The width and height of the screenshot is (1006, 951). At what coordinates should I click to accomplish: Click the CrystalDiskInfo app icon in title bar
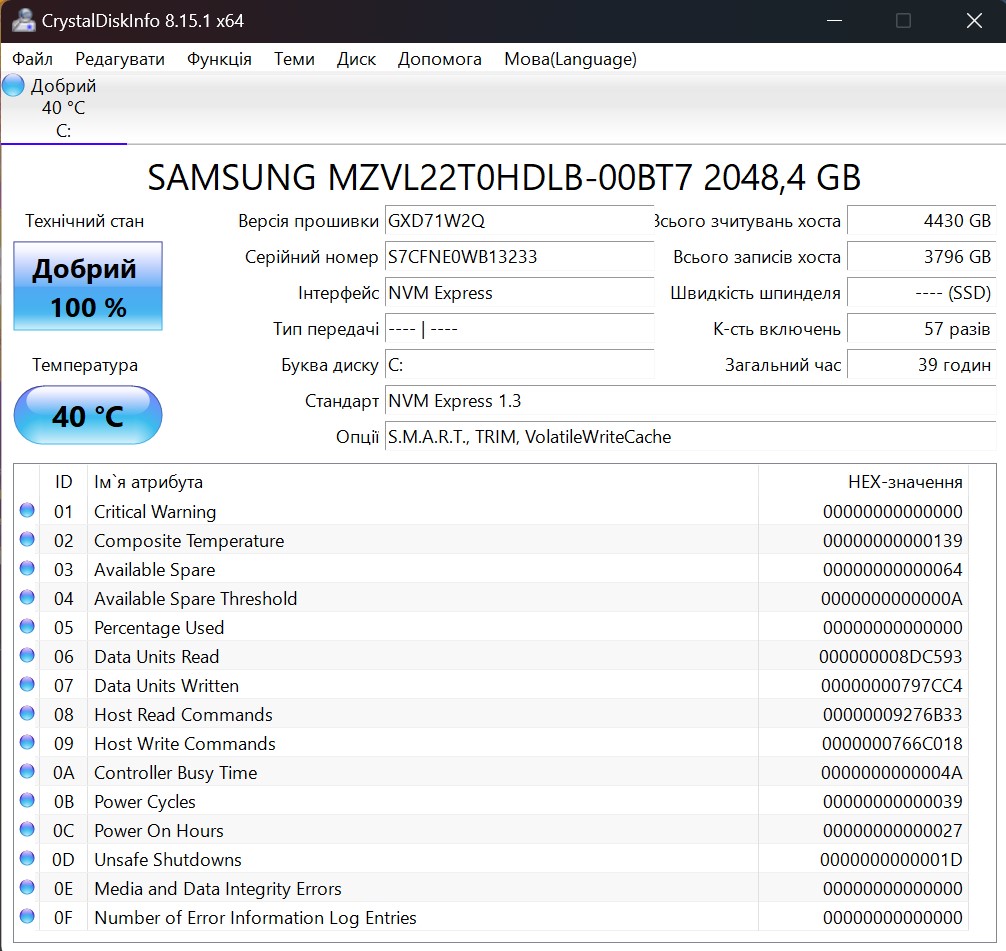[21, 20]
